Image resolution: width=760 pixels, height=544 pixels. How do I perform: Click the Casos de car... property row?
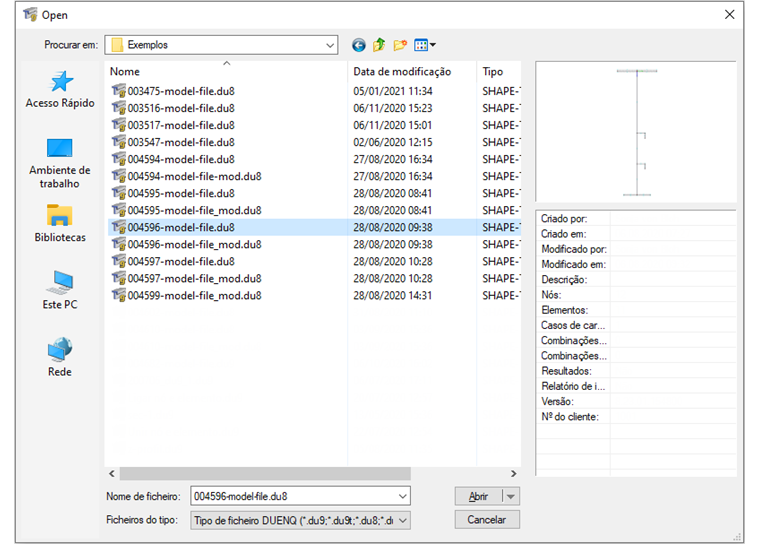tap(636, 325)
